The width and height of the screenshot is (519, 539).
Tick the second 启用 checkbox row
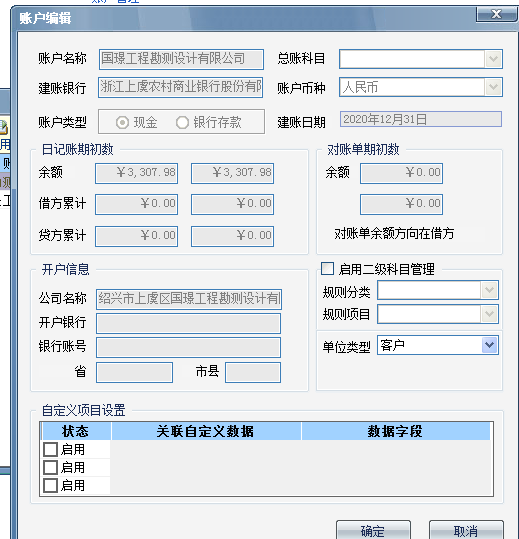click(x=51, y=468)
